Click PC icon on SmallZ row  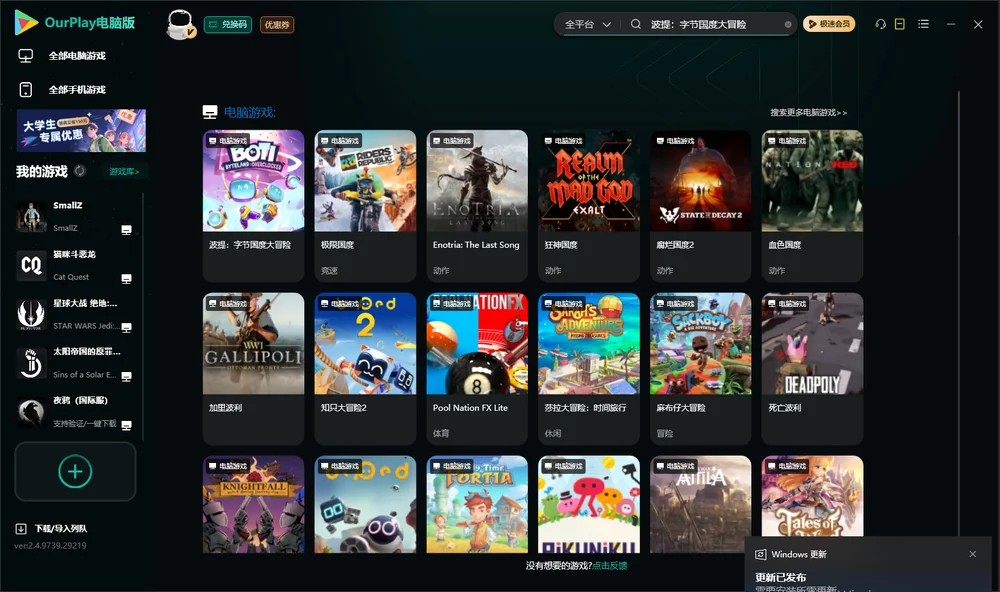(x=126, y=230)
